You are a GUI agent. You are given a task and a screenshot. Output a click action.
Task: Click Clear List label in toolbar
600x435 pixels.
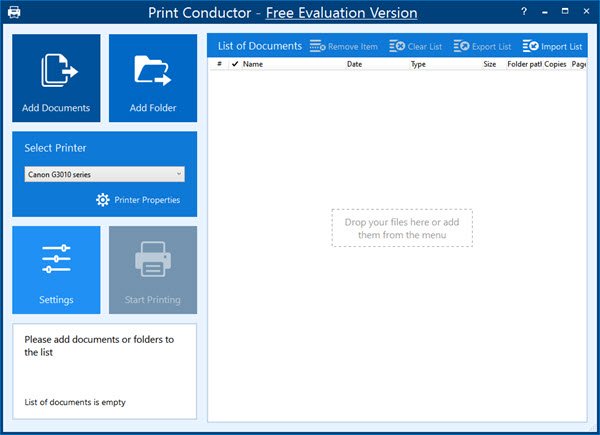point(425,47)
